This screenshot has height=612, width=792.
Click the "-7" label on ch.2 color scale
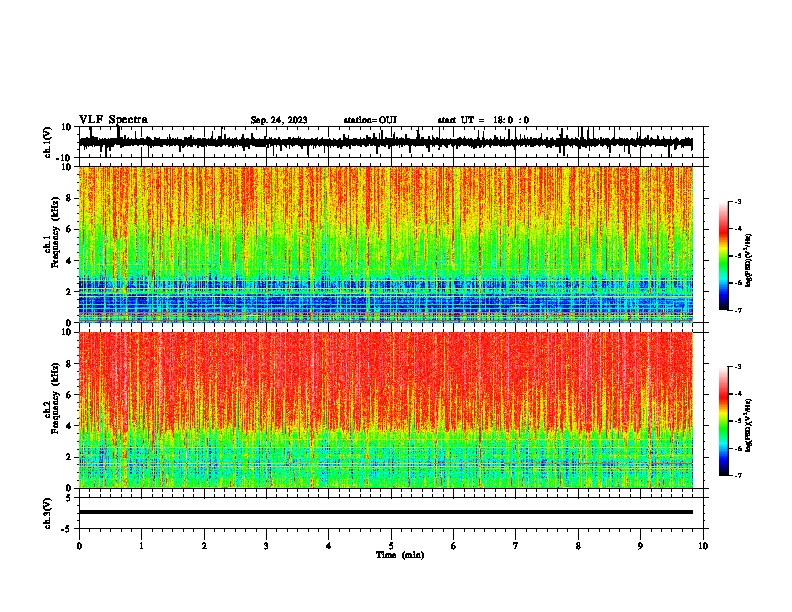(737, 476)
